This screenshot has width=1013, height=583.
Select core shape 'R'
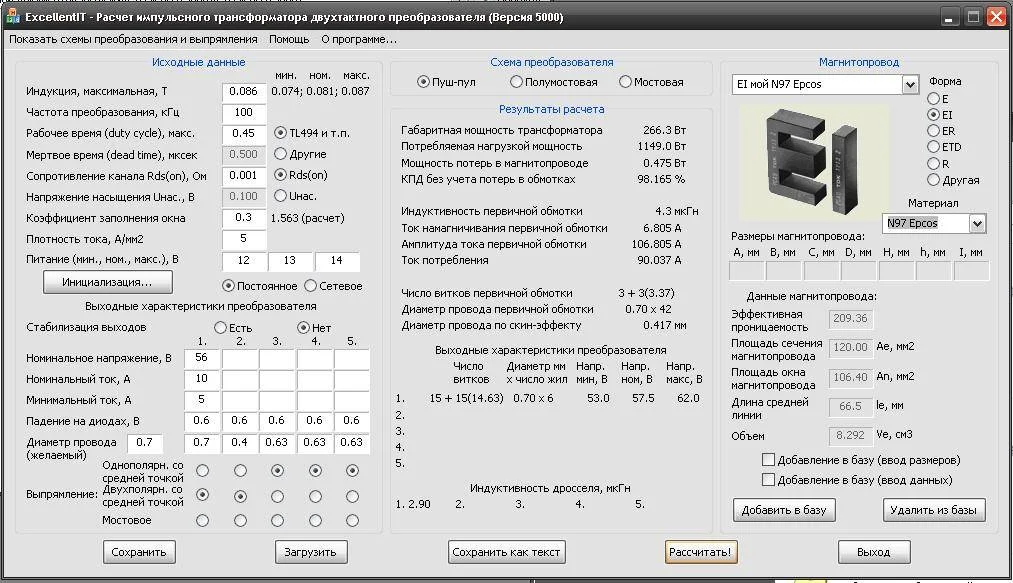pos(933,164)
